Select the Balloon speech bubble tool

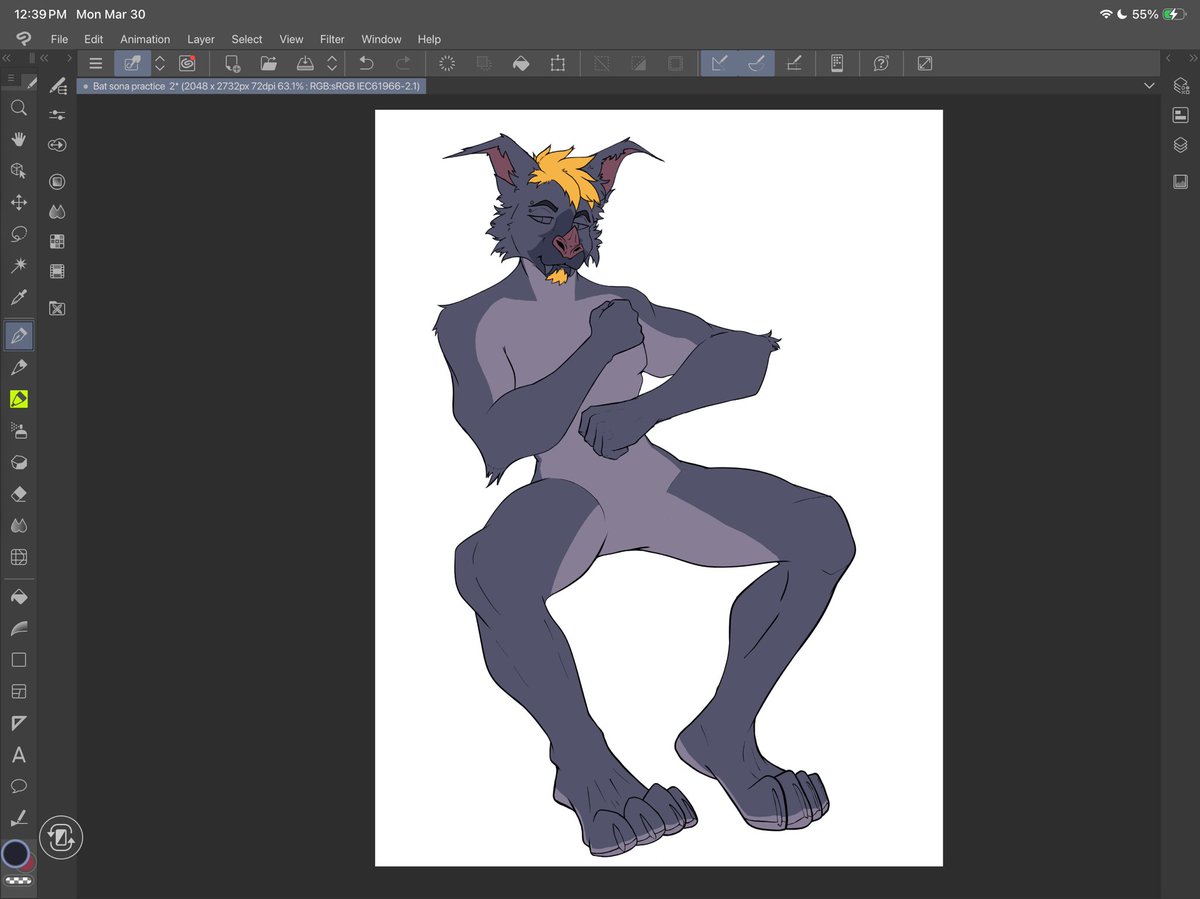[x=18, y=786]
